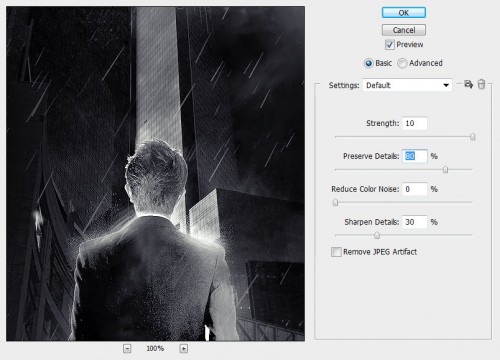Open the Settings Default dropdown
The height and width of the screenshot is (360, 500).
(x=407, y=85)
